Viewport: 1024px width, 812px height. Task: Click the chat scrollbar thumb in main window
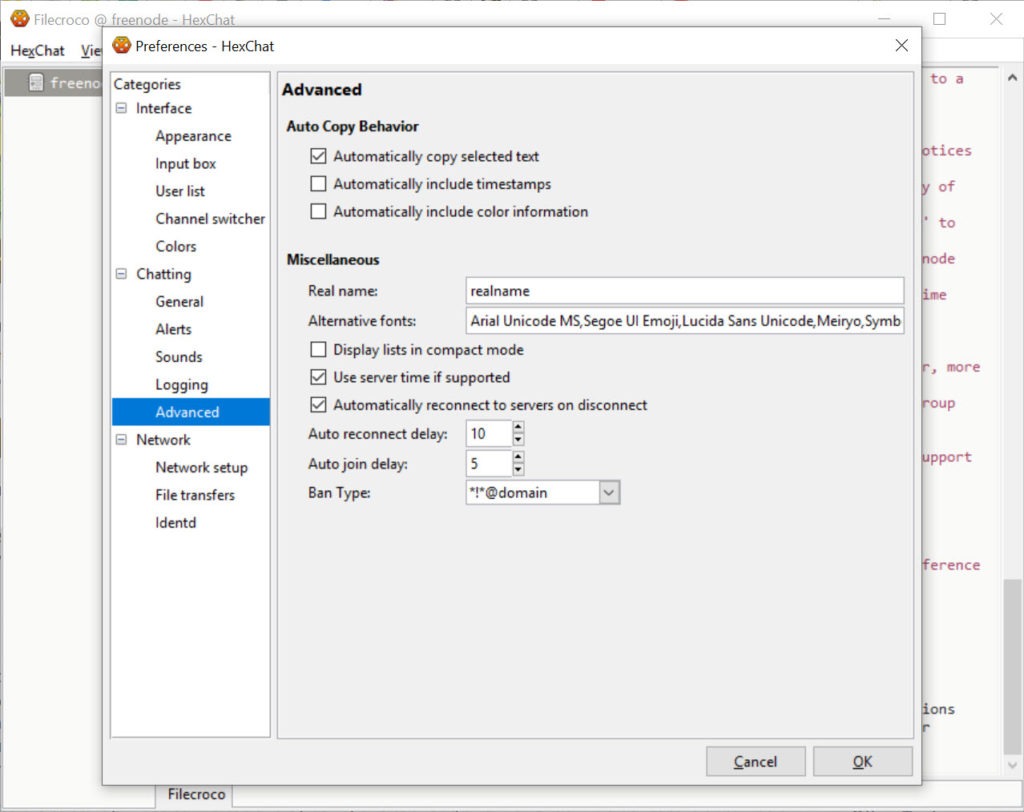(1012, 666)
